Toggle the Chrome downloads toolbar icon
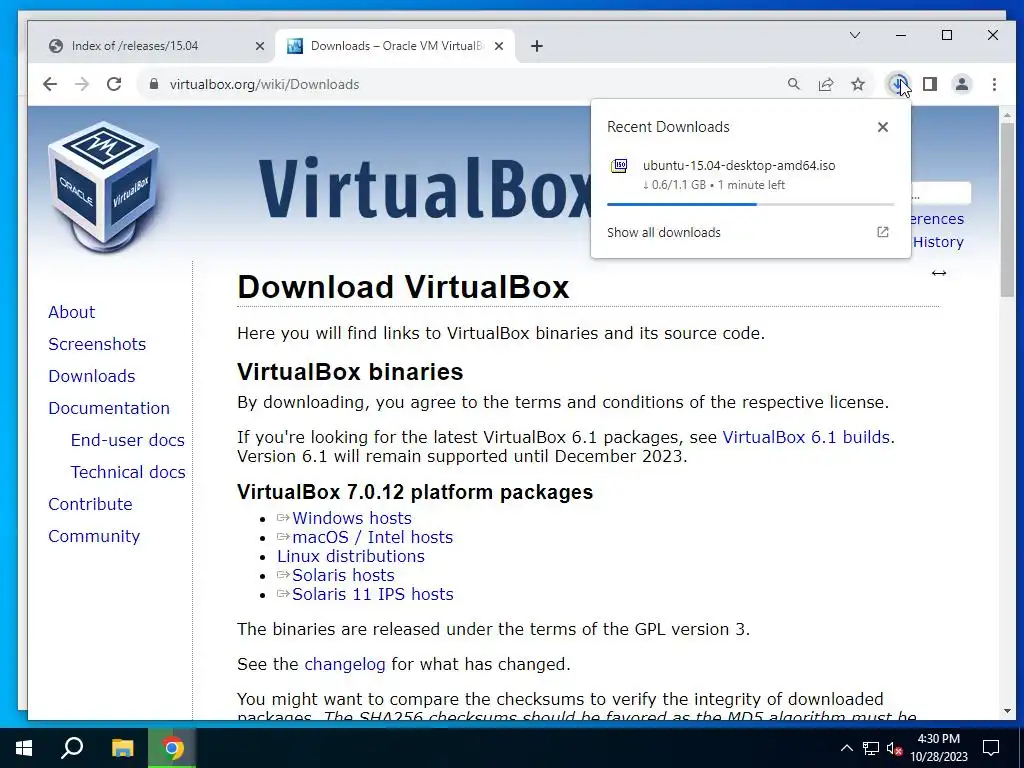 click(x=898, y=84)
